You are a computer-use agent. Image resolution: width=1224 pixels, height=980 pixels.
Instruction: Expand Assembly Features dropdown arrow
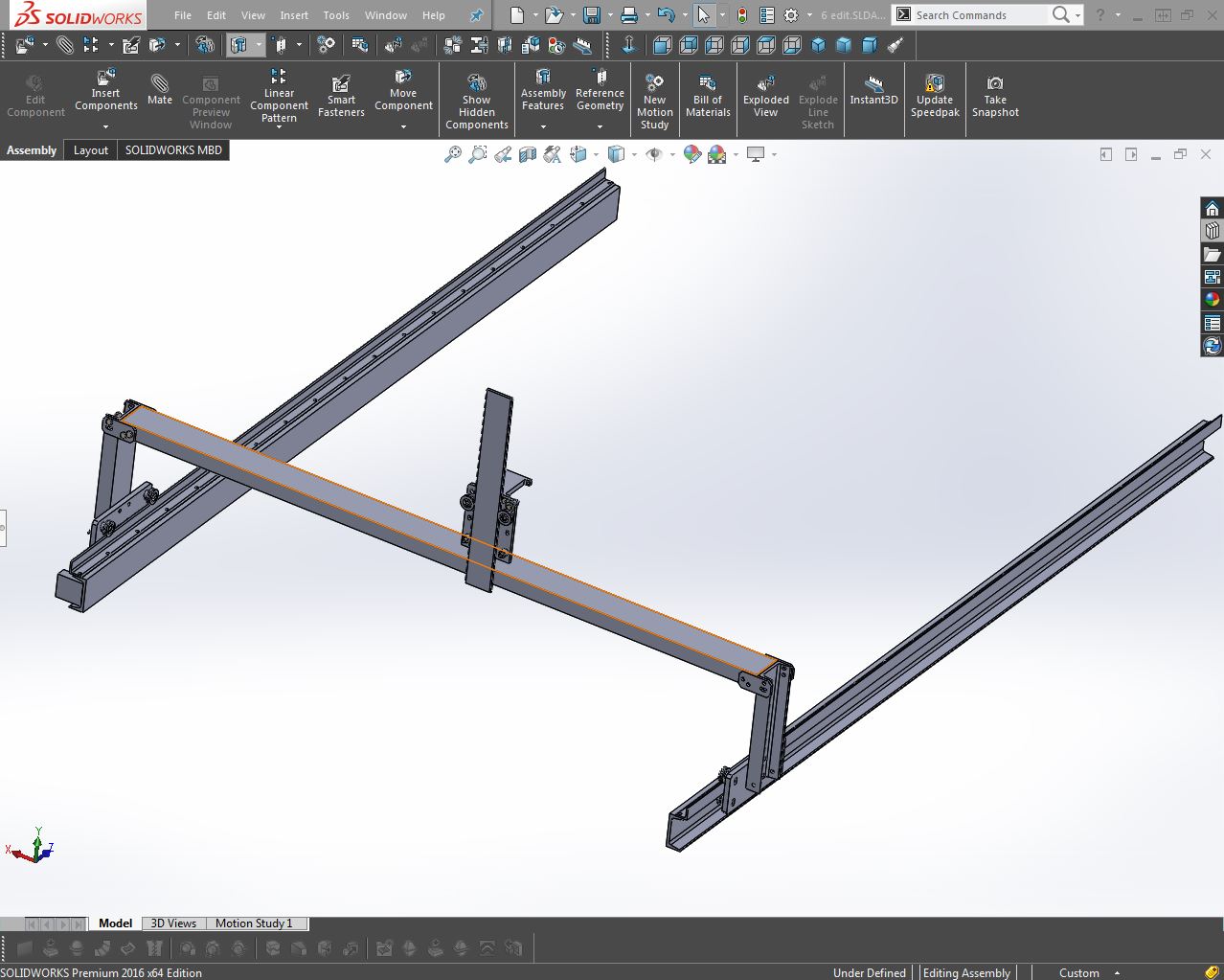(x=543, y=126)
